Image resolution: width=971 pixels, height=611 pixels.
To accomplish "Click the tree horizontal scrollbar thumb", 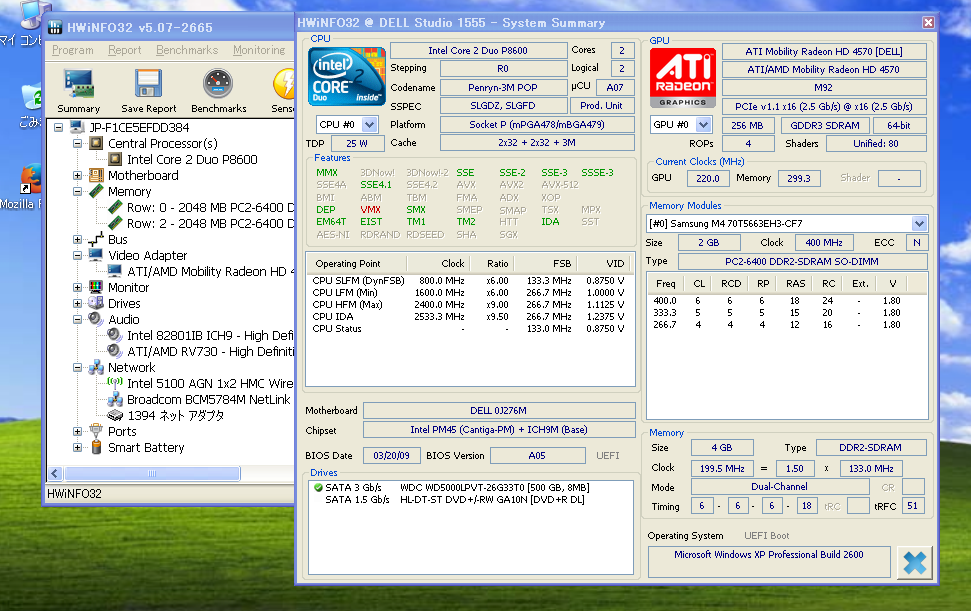I will coord(152,474).
